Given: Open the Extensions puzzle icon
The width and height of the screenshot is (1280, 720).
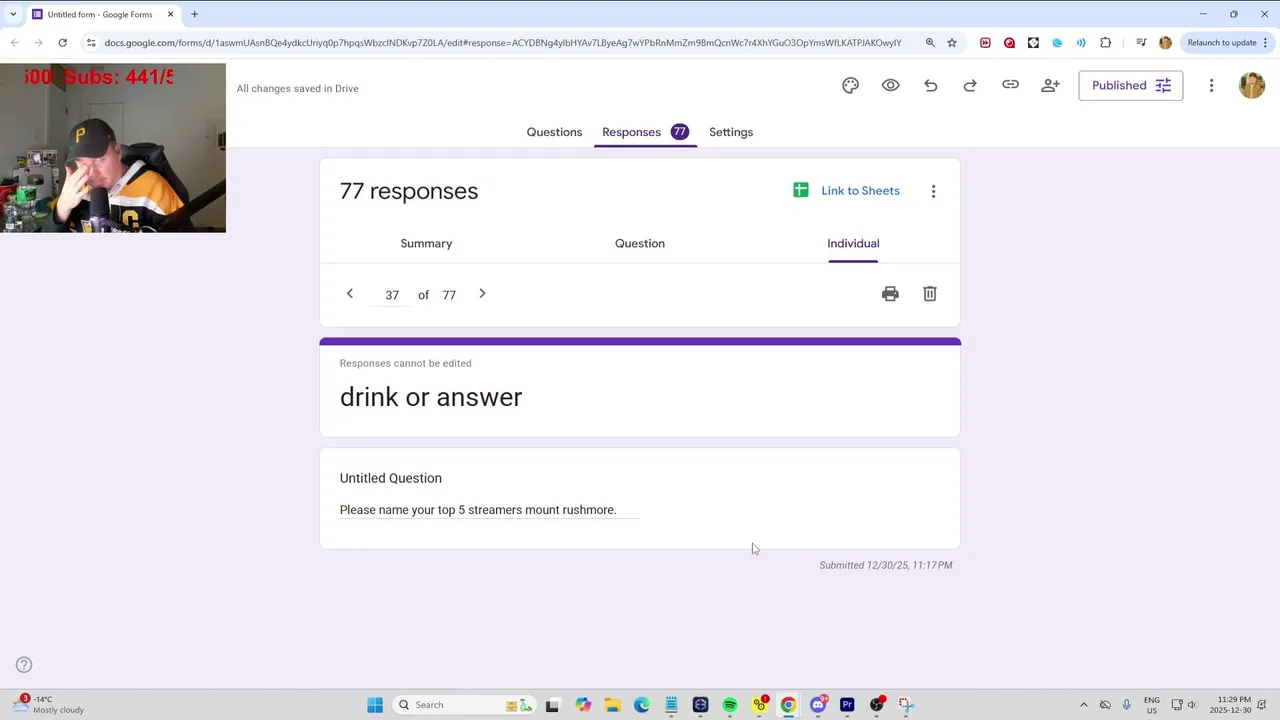Looking at the screenshot, I should pyautogui.click(x=1105, y=43).
